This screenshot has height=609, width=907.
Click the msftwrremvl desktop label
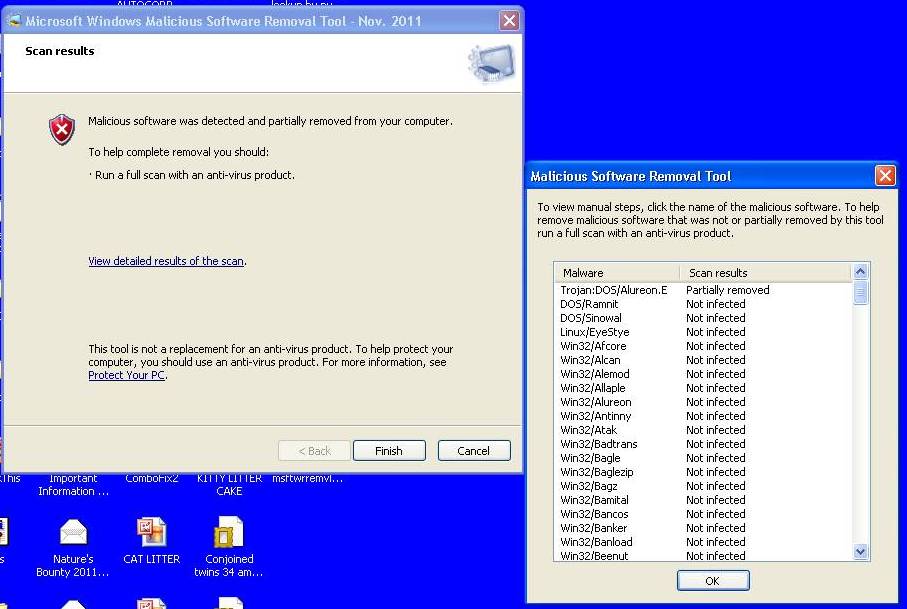point(307,478)
